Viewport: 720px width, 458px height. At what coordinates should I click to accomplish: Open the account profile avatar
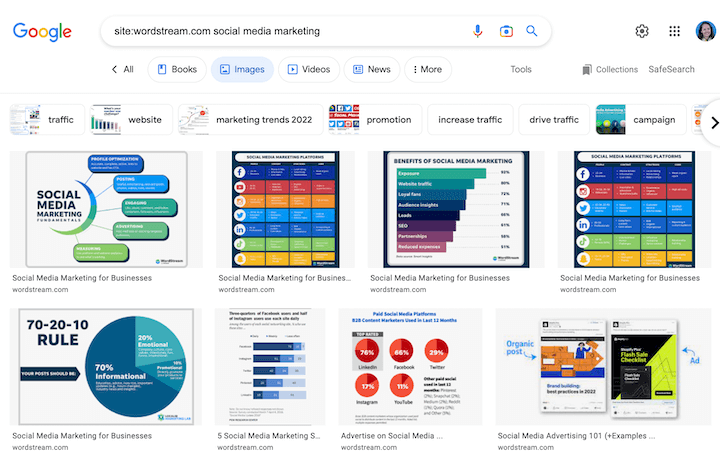coord(705,31)
